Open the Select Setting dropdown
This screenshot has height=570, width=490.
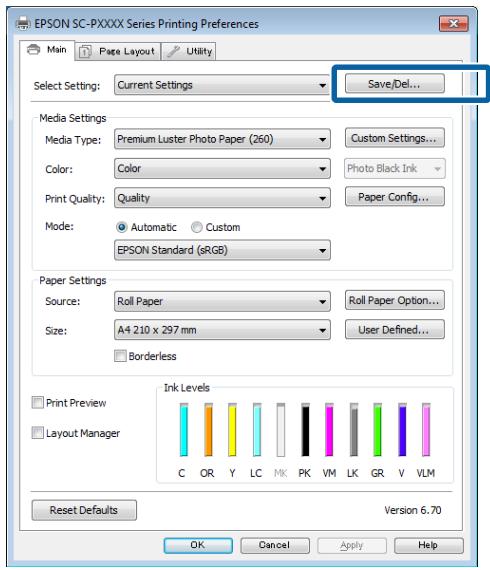click(x=222, y=85)
